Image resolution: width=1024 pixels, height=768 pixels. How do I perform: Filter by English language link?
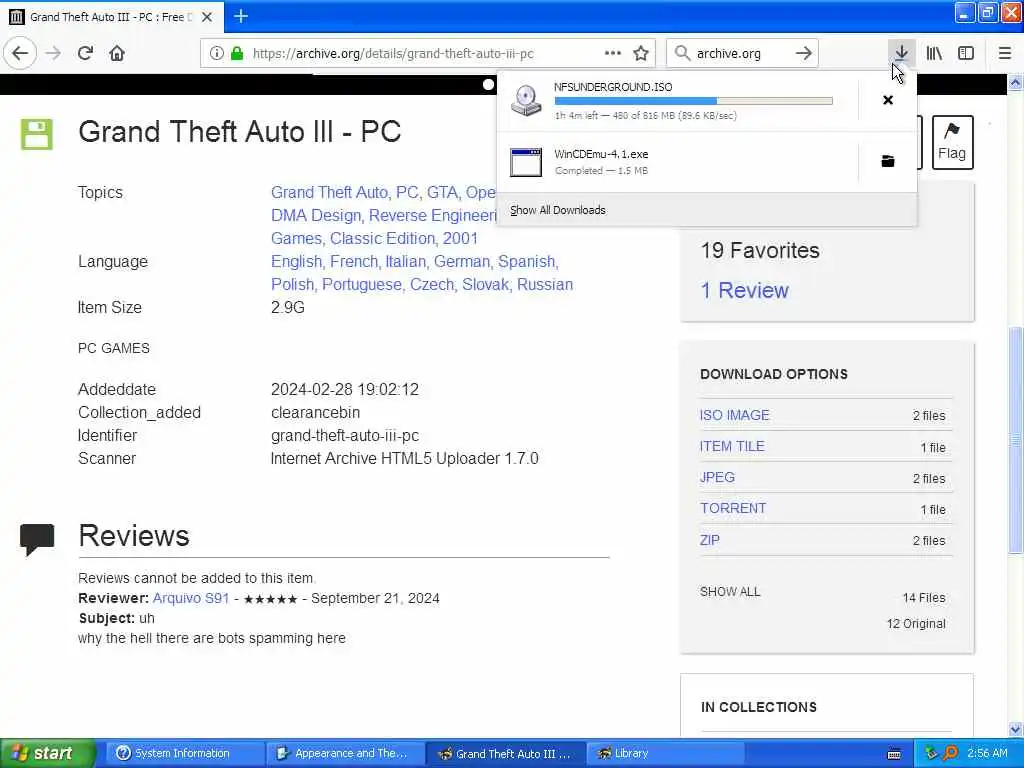(296, 261)
